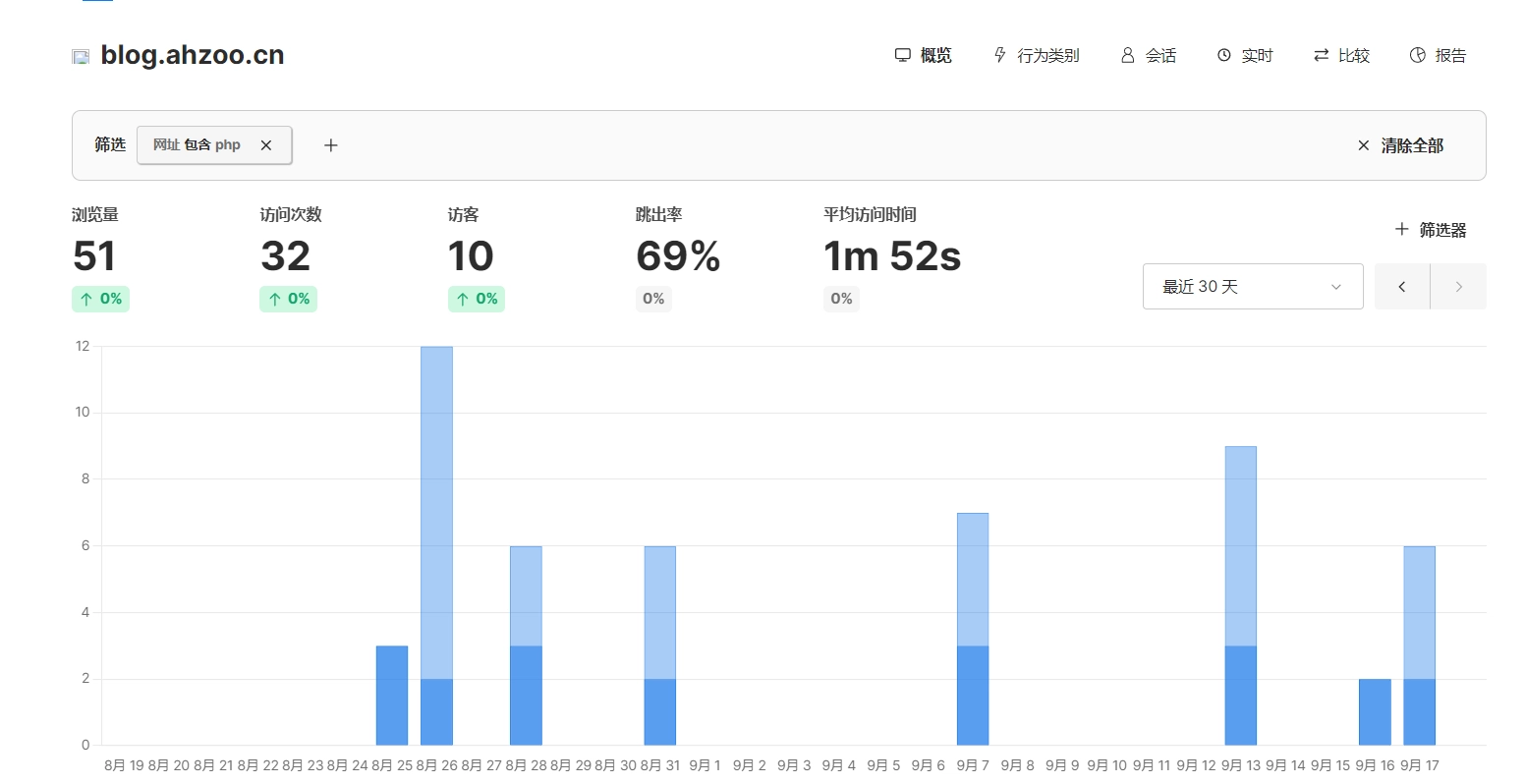Click 清除全部 to clear all filters

point(1400,145)
